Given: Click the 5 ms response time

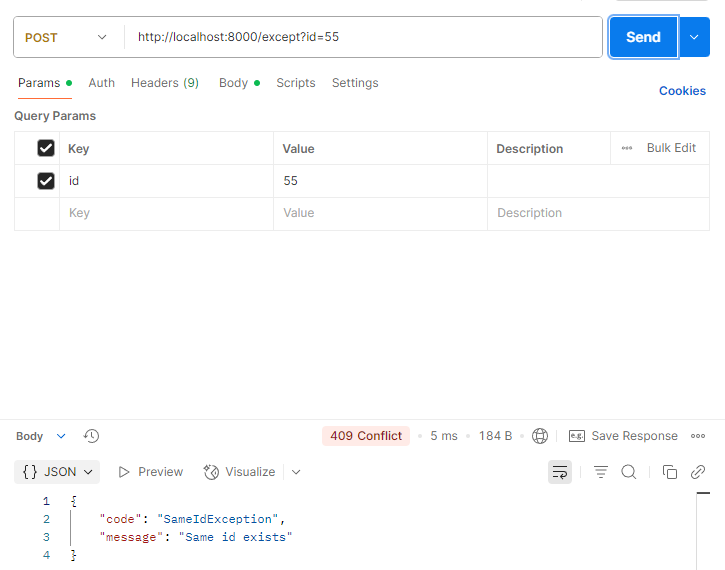Looking at the screenshot, I should tap(443, 436).
